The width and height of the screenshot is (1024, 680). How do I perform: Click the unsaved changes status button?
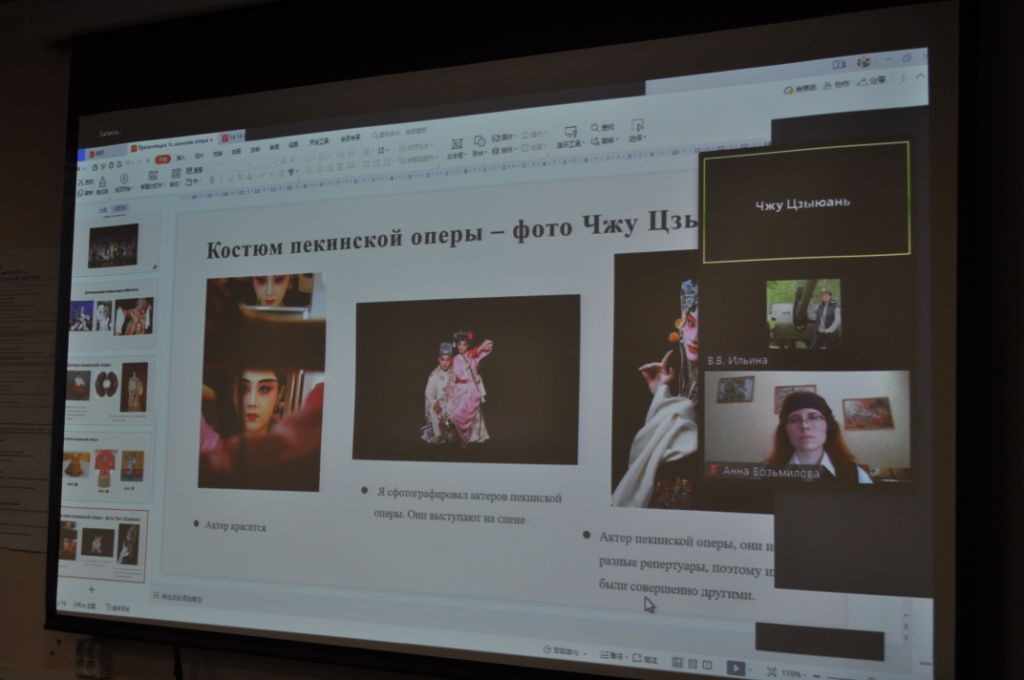point(799,88)
